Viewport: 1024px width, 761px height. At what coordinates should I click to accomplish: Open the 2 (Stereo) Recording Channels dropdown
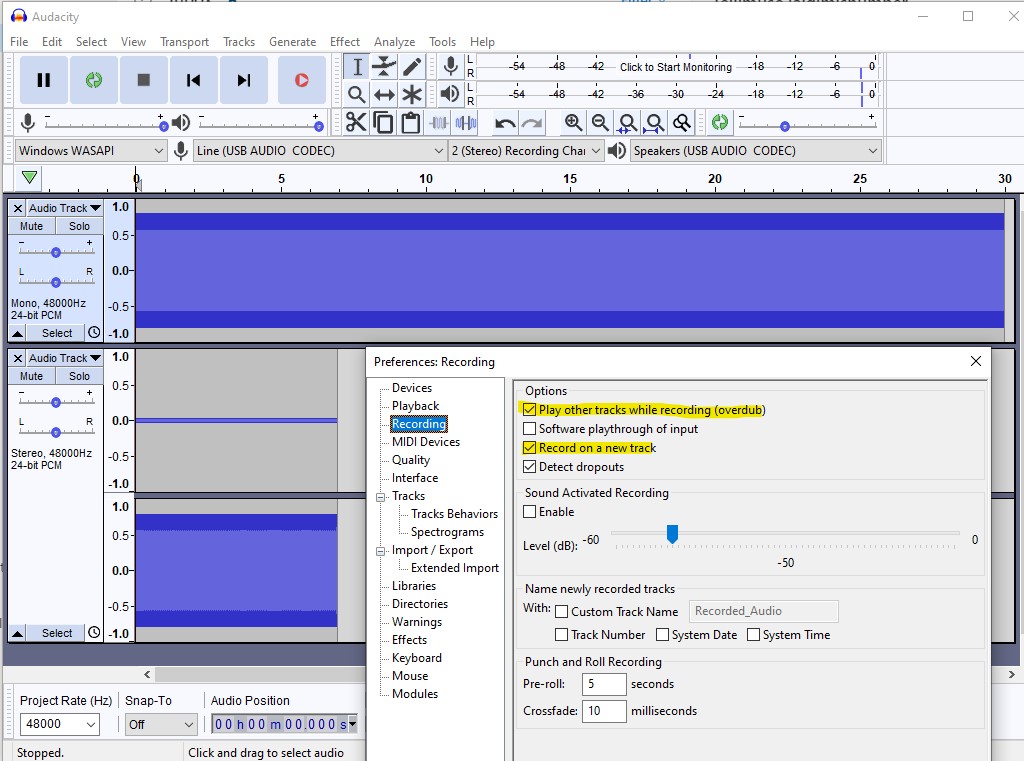tap(525, 150)
